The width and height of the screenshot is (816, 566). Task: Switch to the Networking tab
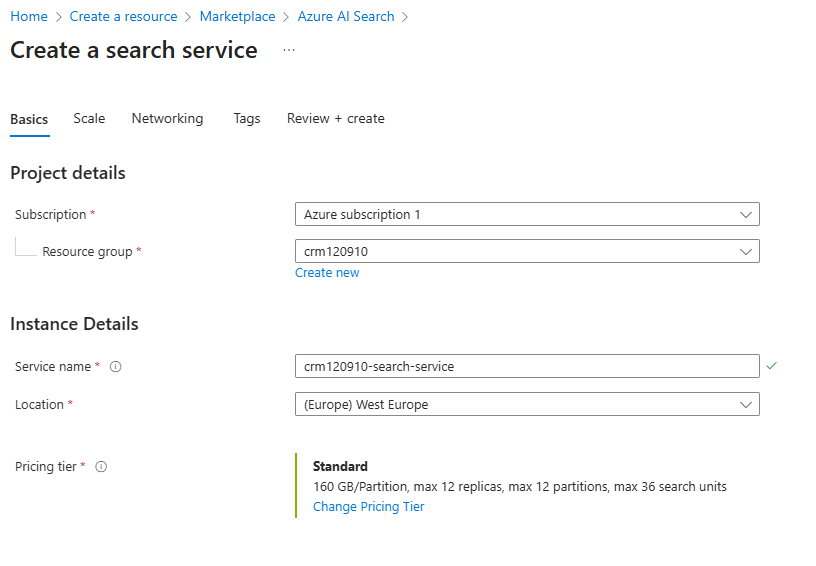coord(167,119)
